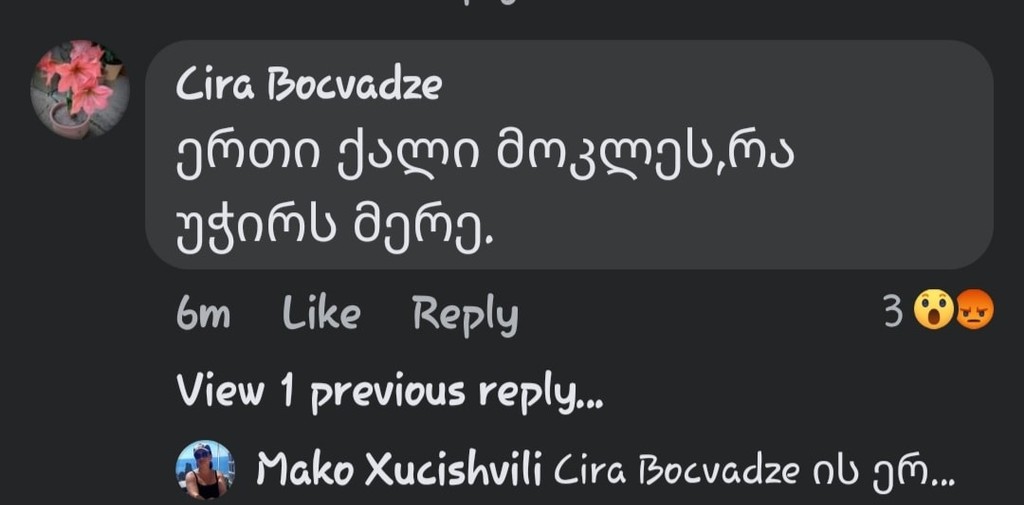This screenshot has width=1024, height=505.
Task: Reply to Cira Bocvadze's comment
Action: 465,316
